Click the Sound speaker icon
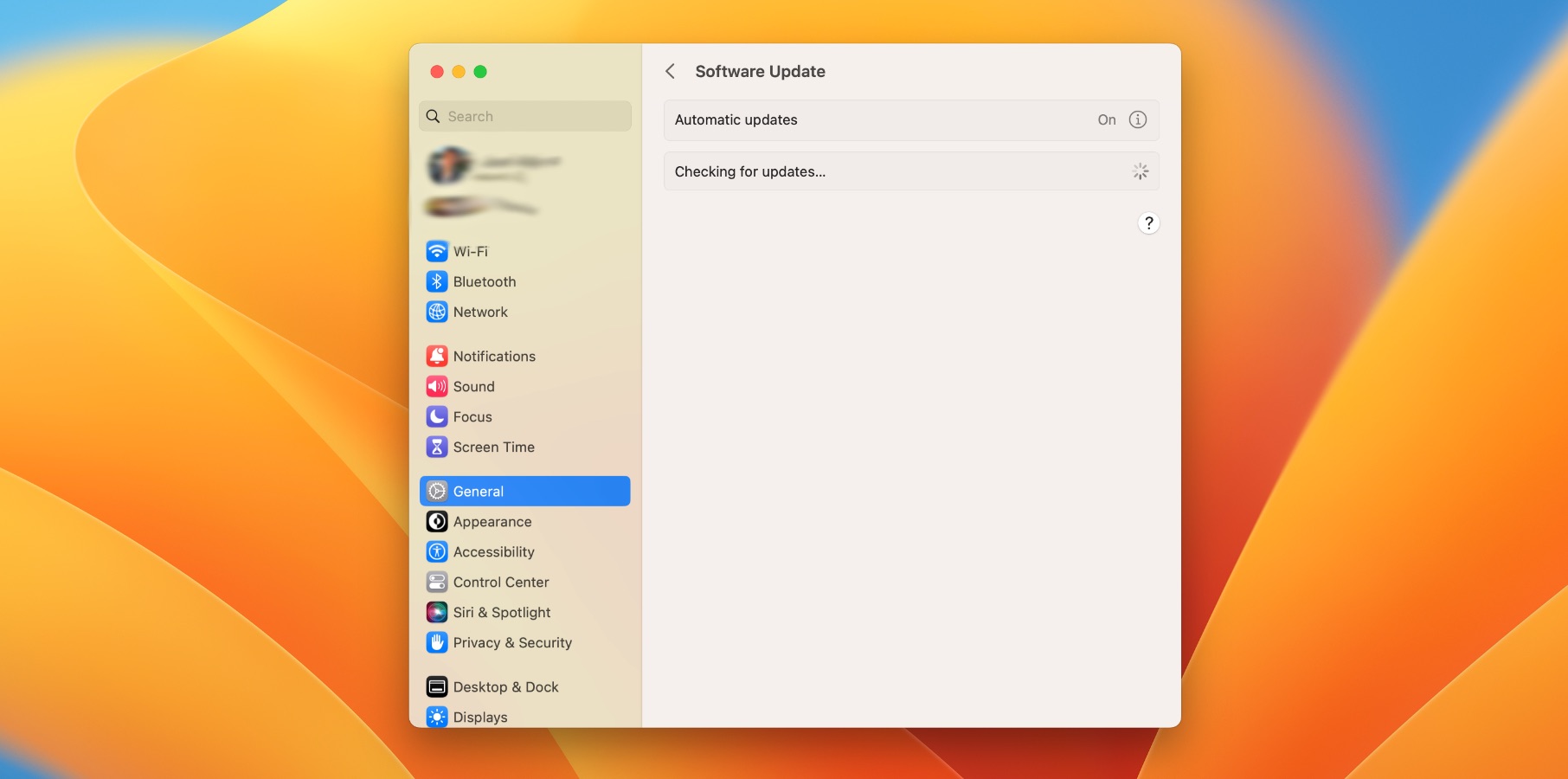This screenshot has width=1568, height=779. point(437,386)
